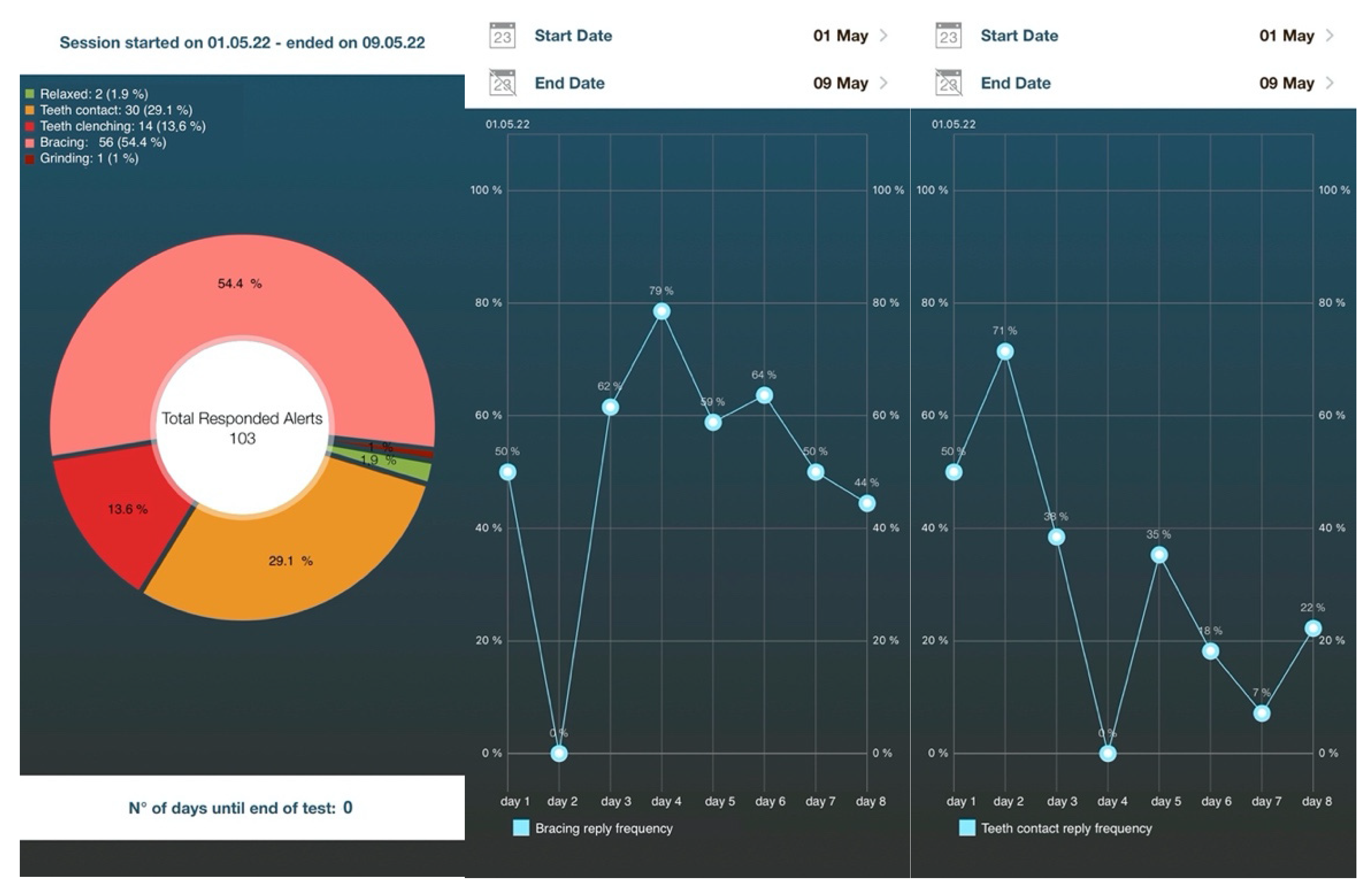Select the 71 % day 2 teeth contact point
1372x892 pixels.
tap(1005, 352)
